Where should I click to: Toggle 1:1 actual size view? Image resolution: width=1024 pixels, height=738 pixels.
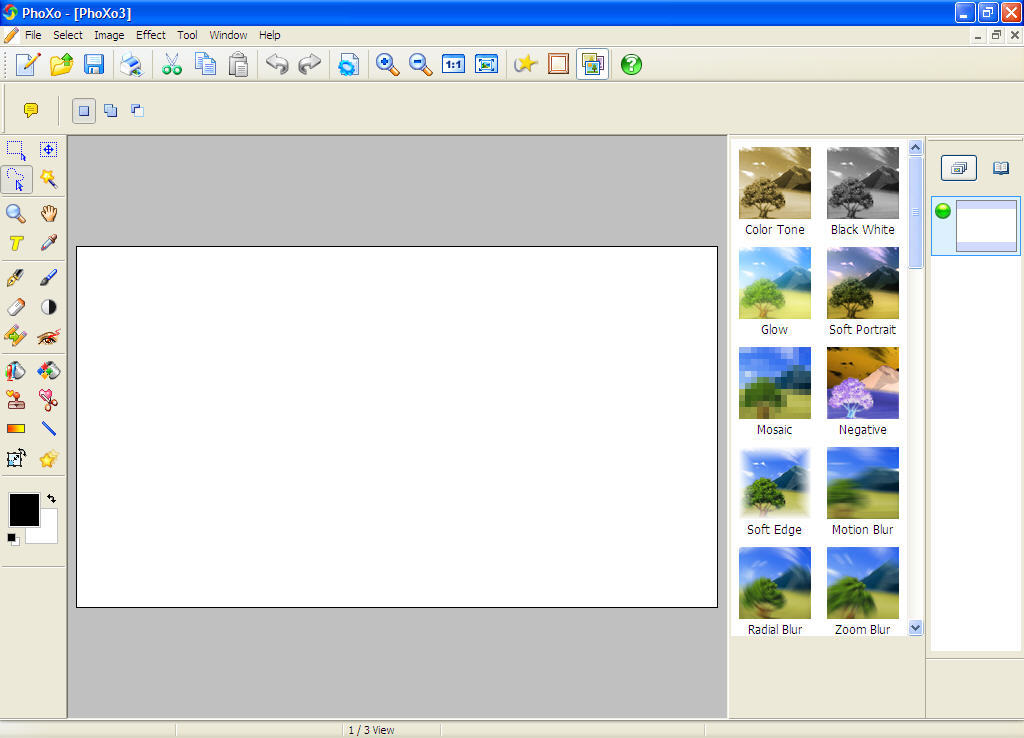[453, 64]
